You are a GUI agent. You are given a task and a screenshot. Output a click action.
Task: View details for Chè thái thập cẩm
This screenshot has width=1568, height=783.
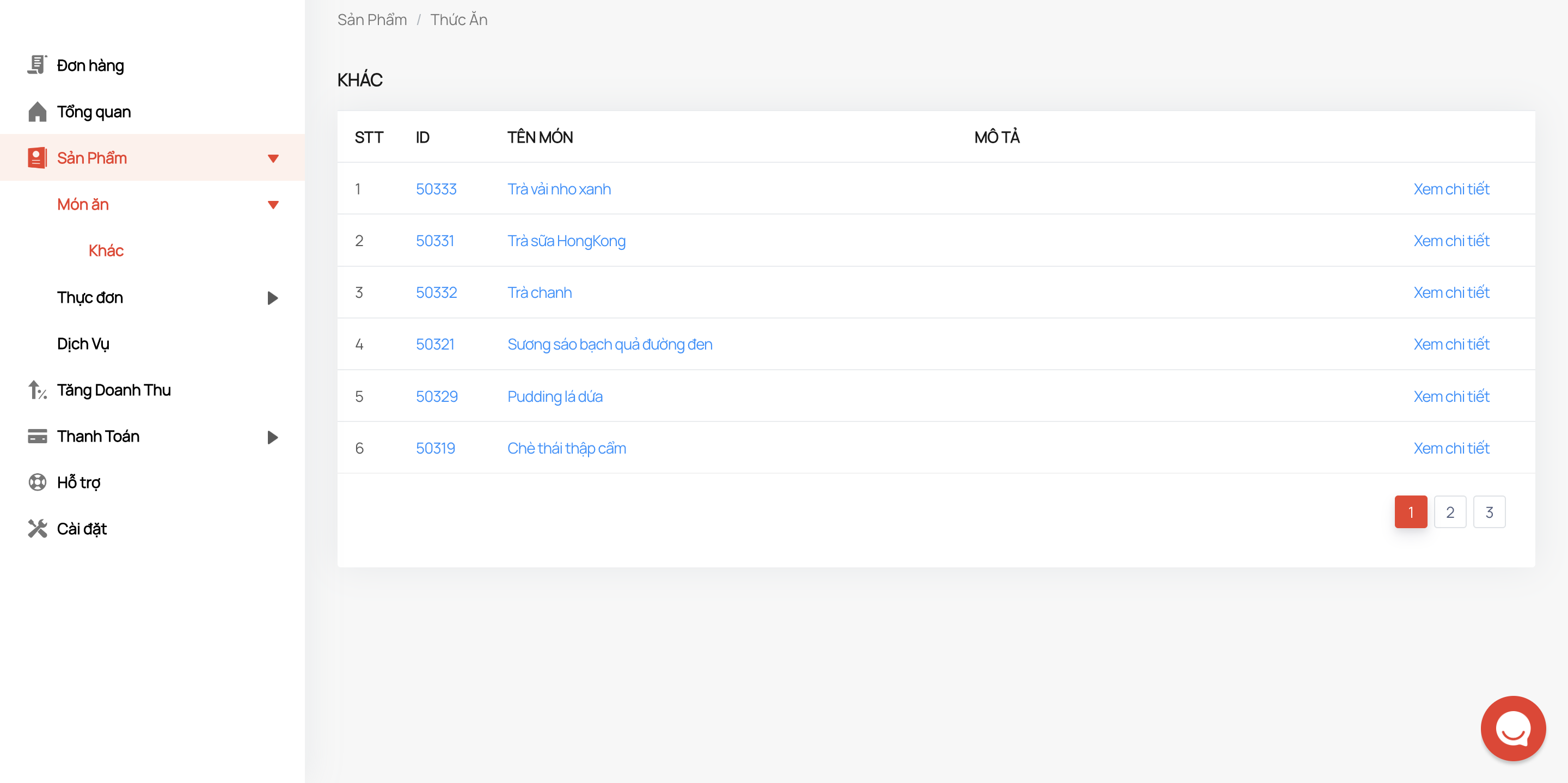pos(1451,448)
